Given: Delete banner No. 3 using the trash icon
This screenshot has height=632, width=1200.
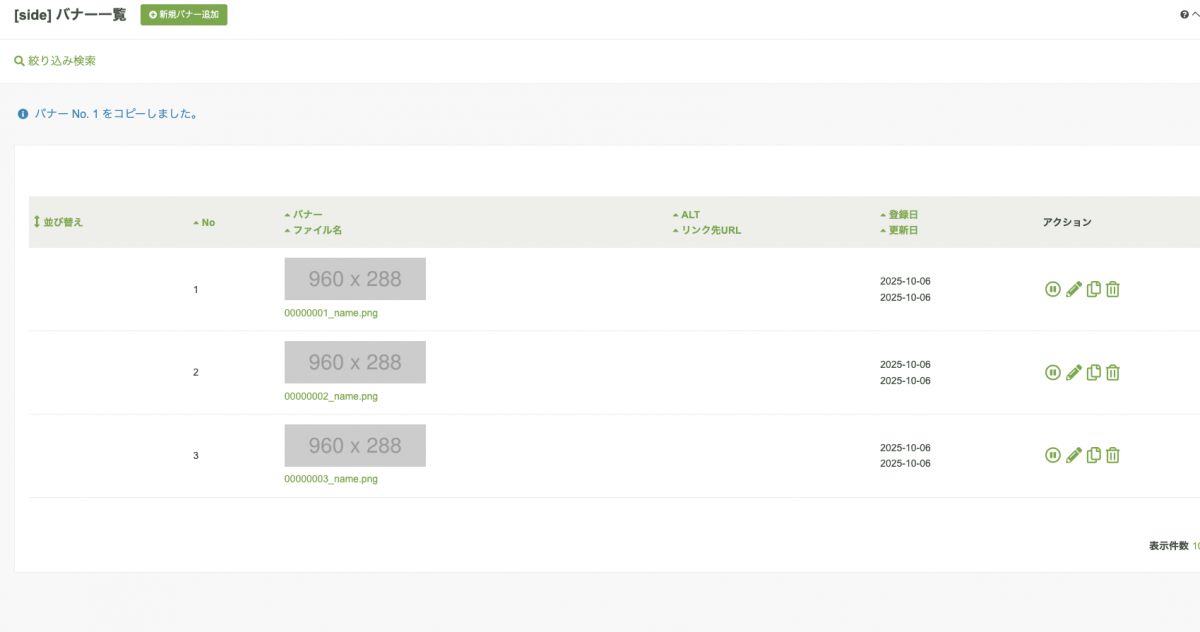Looking at the screenshot, I should pos(1113,455).
